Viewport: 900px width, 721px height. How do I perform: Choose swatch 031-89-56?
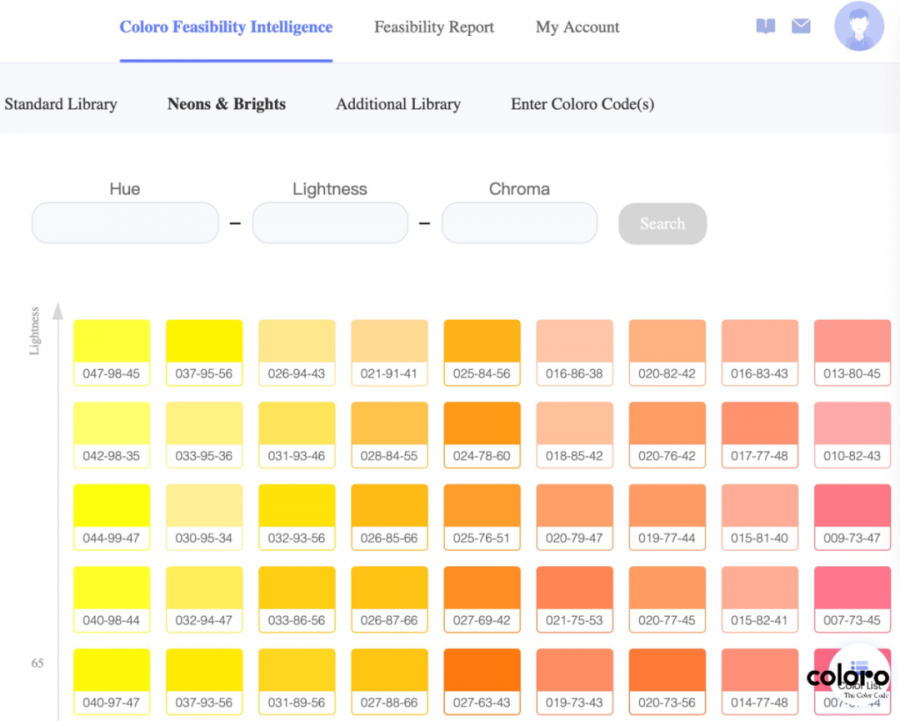point(297,681)
